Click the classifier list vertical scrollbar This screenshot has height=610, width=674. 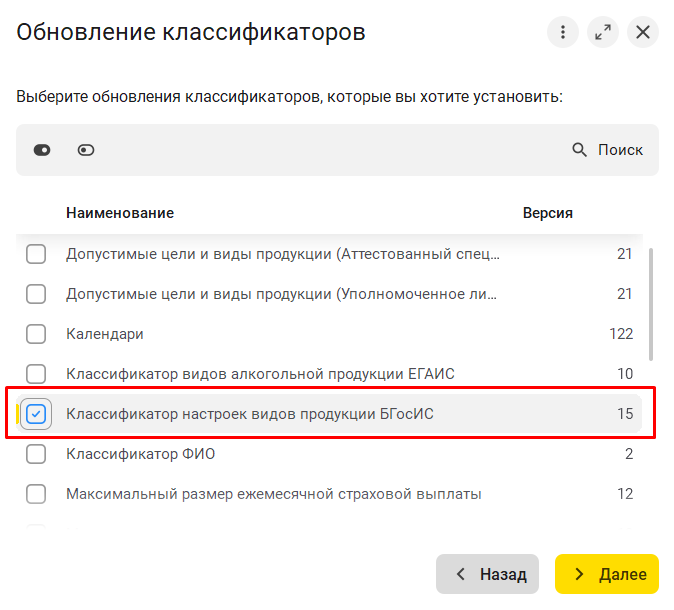point(651,304)
